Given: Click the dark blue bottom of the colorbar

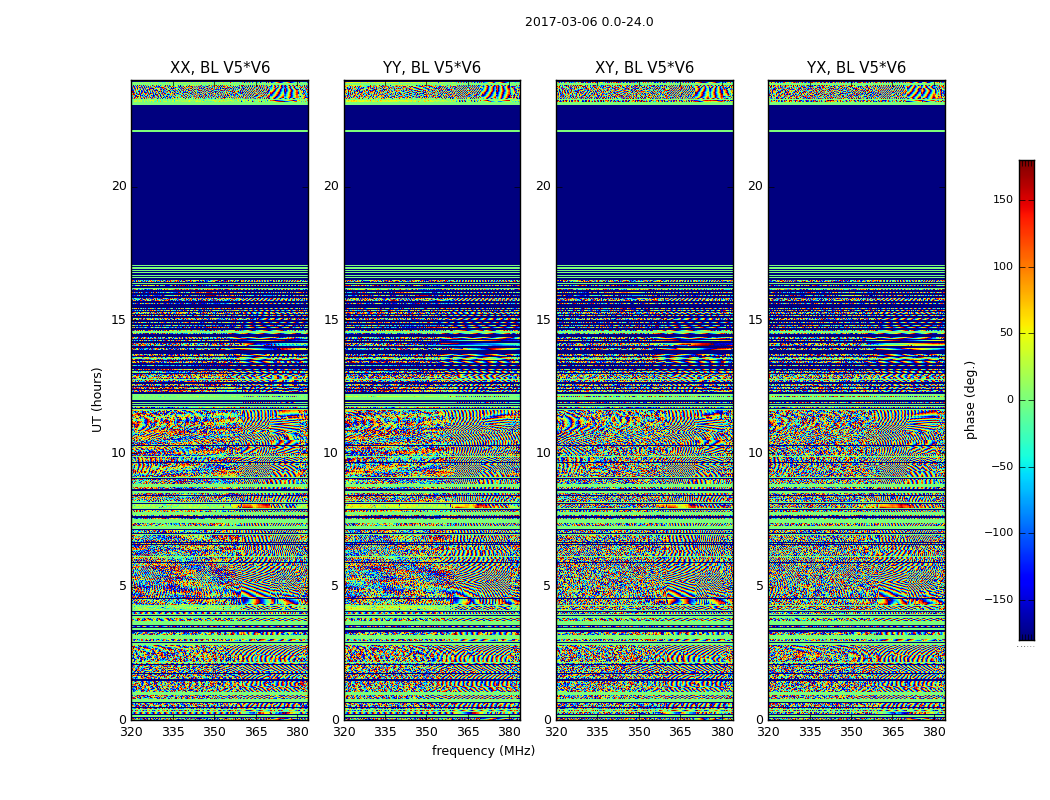Looking at the screenshot, I should click(x=1026, y=634).
